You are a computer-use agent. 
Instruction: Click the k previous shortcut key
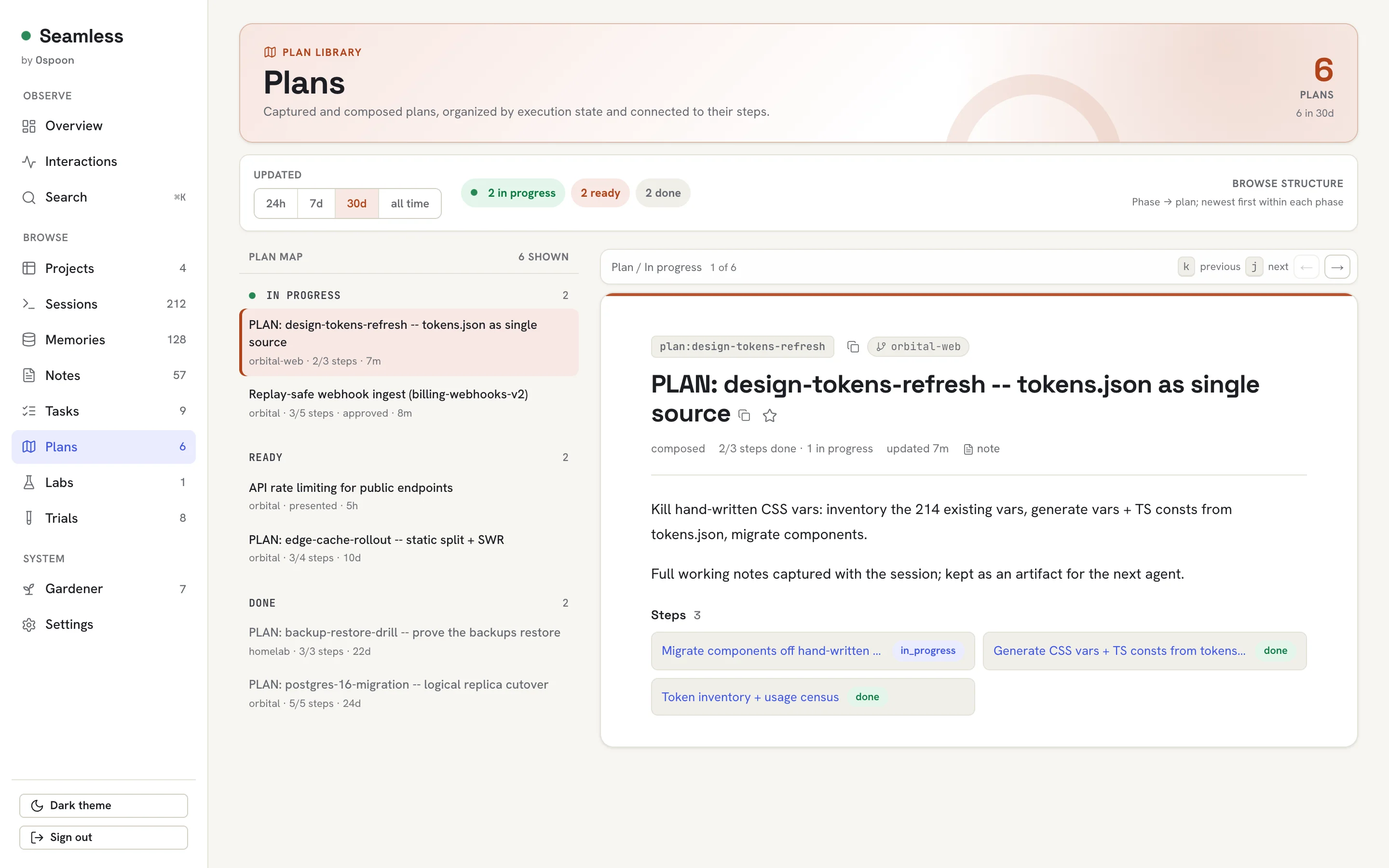coord(1186,266)
